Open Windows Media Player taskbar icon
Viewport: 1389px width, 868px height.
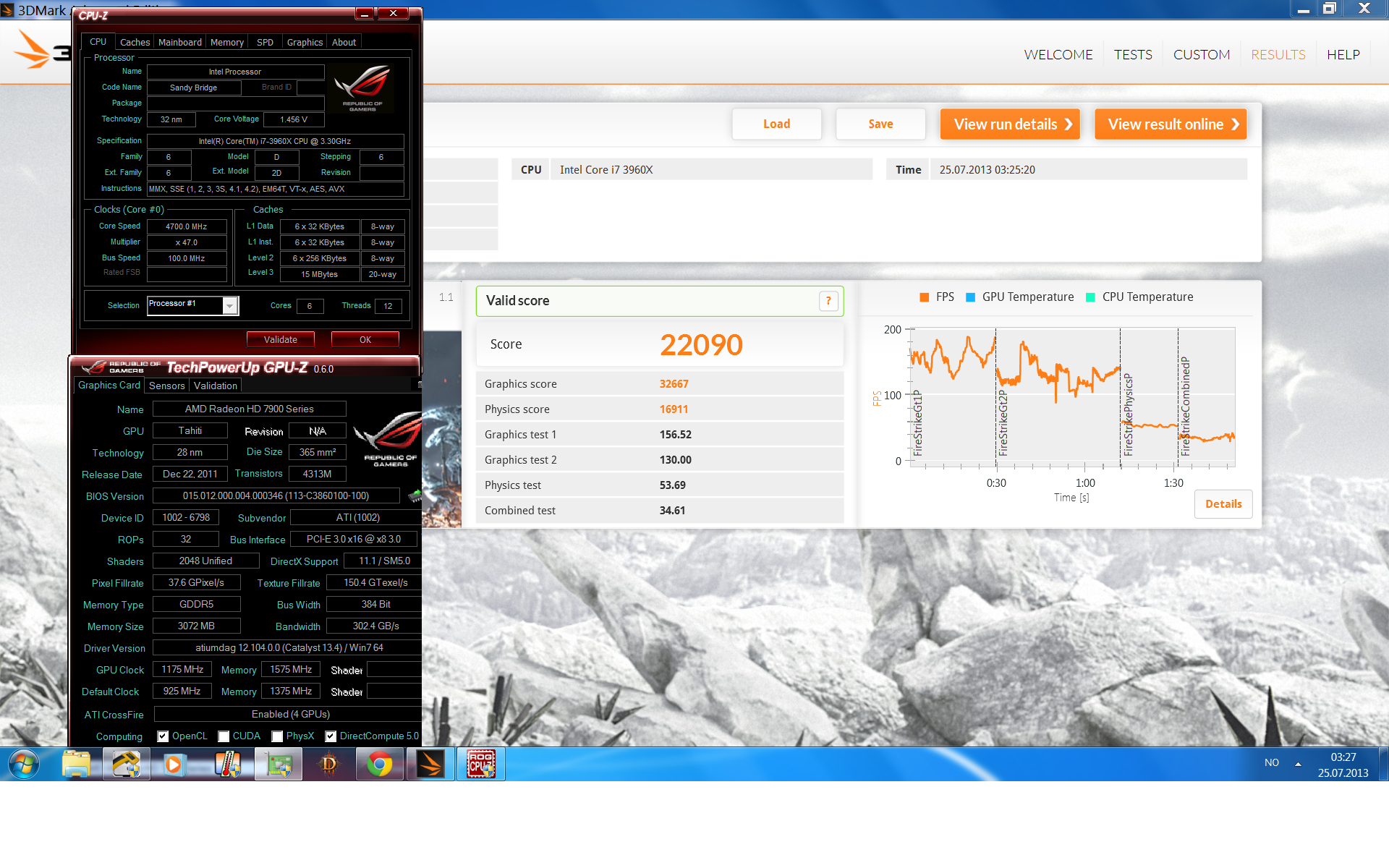pyautogui.click(x=174, y=764)
